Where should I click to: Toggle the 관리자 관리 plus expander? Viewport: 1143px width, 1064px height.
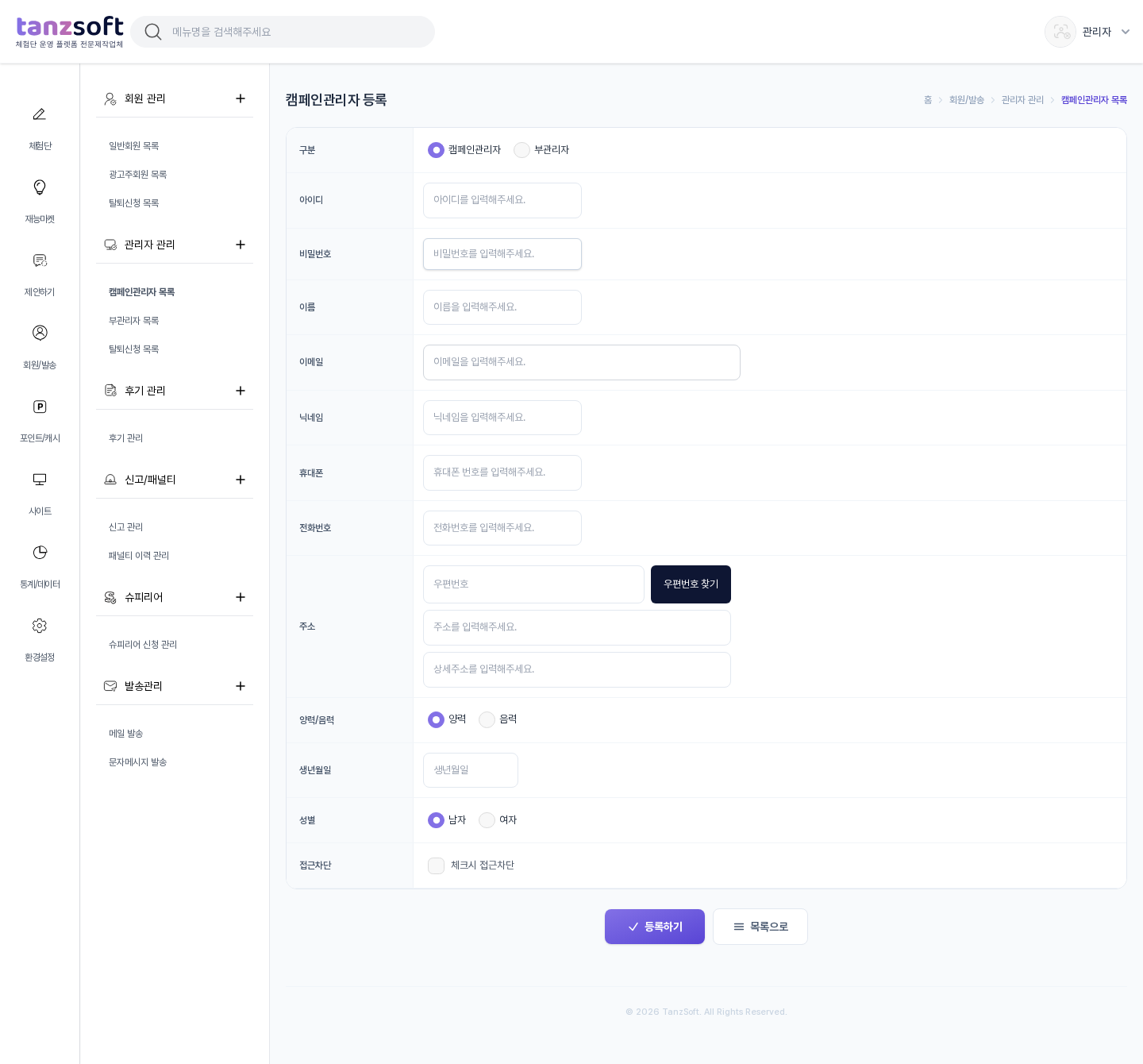(x=241, y=245)
